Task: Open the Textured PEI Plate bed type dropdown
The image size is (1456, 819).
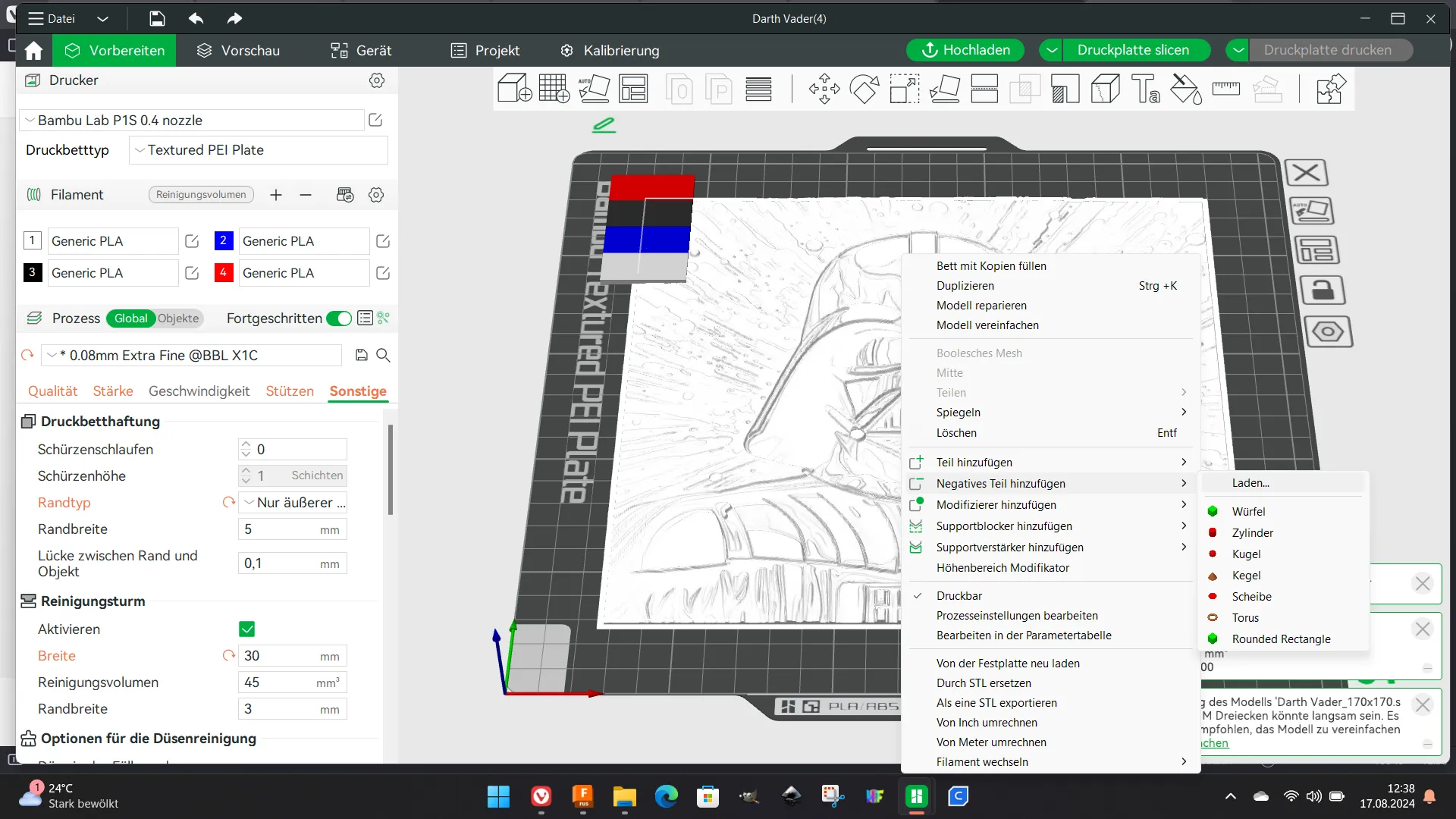Action: point(259,150)
